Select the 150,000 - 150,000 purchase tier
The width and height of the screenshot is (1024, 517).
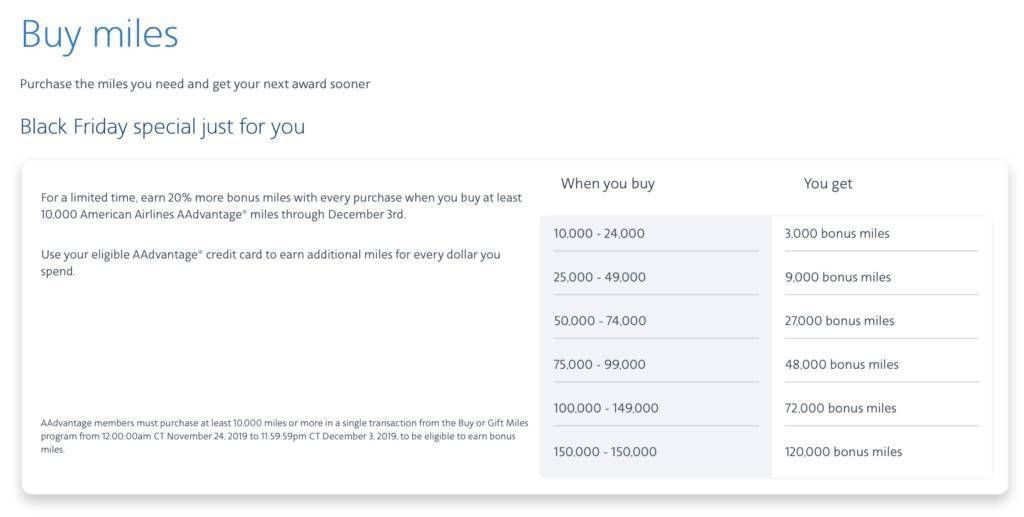coord(605,452)
